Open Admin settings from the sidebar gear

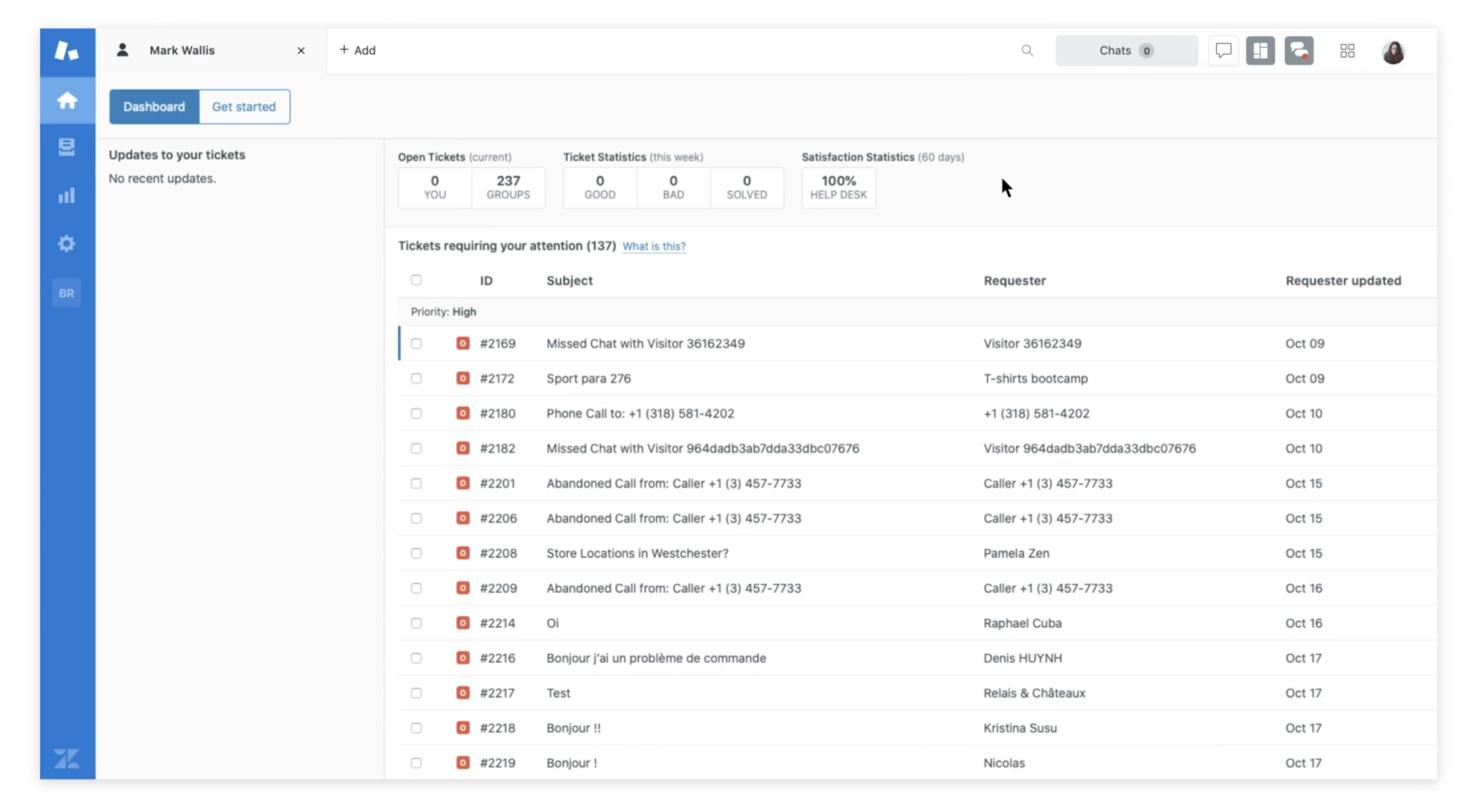pyautogui.click(x=67, y=244)
